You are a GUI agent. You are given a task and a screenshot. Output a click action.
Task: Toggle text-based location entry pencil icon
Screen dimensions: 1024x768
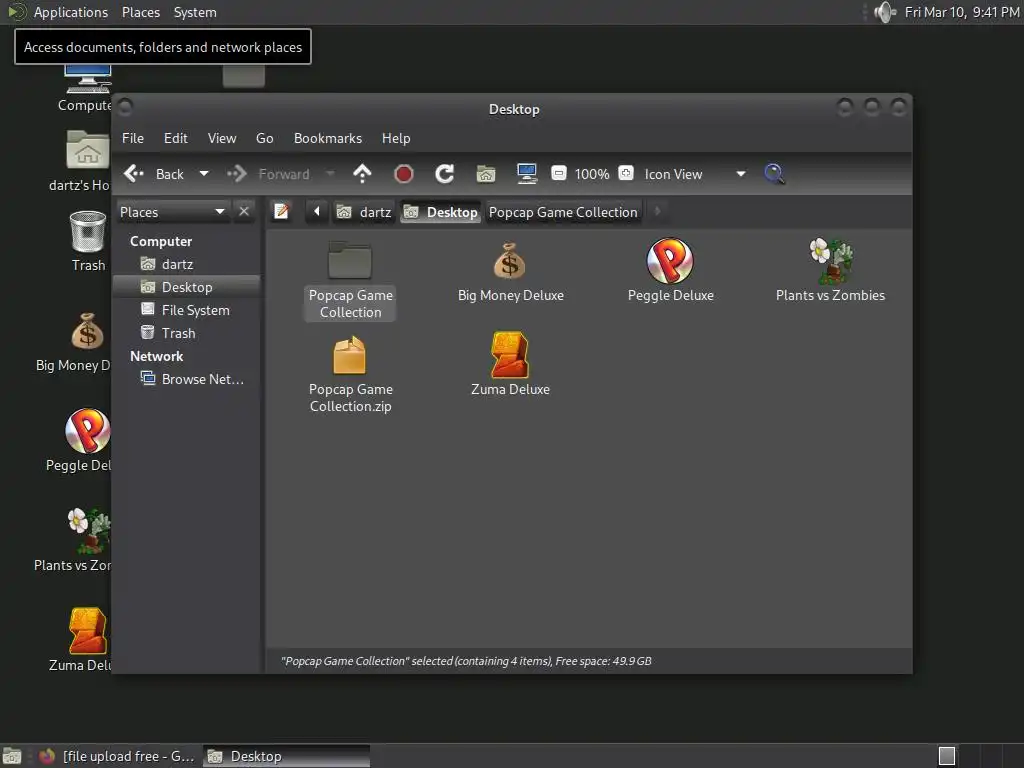coord(281,212)
